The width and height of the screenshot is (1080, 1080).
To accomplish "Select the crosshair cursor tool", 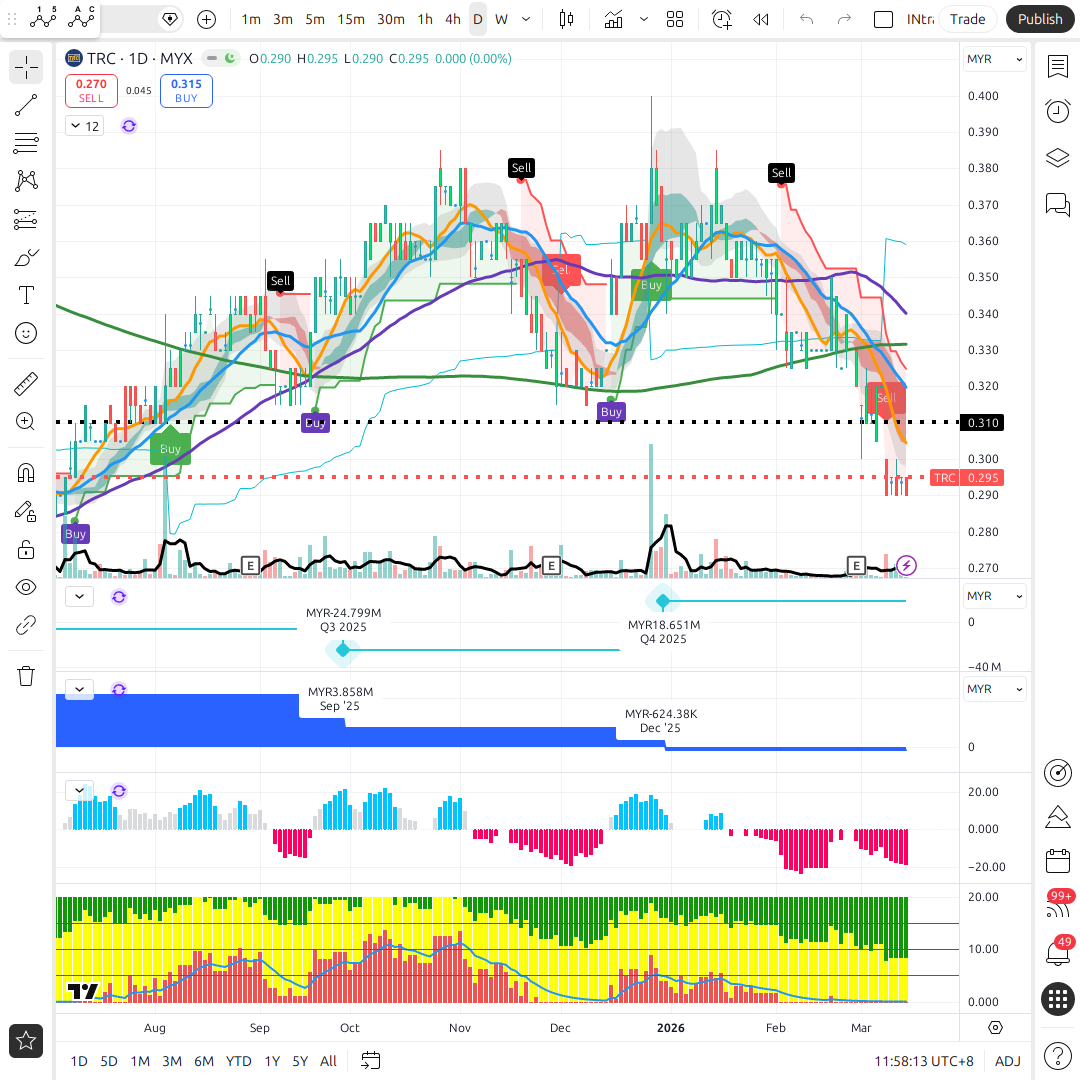I will click(26, 68).
